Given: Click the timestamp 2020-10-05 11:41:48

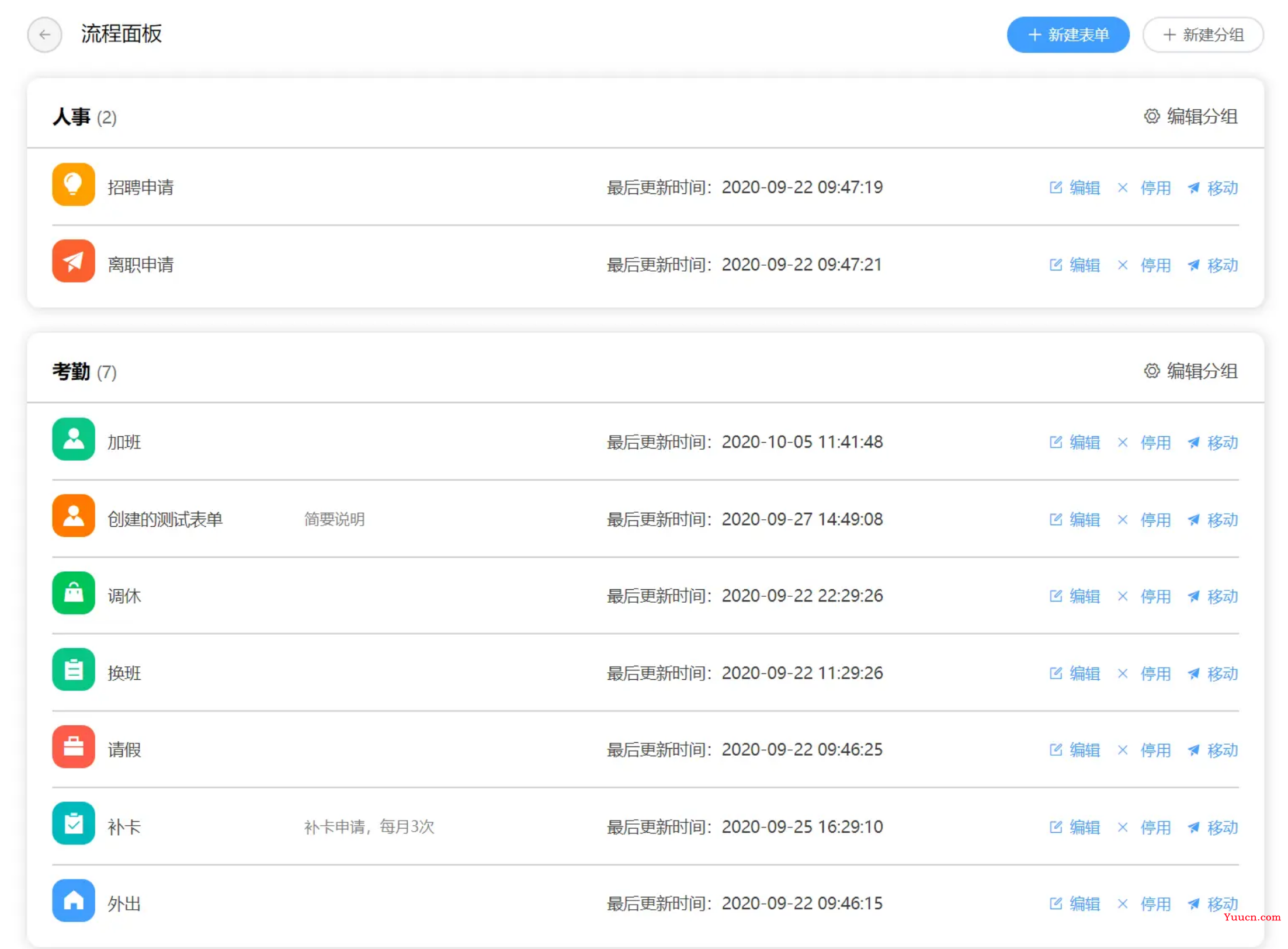Looking at the screenshot, I should tap(802, 442).
